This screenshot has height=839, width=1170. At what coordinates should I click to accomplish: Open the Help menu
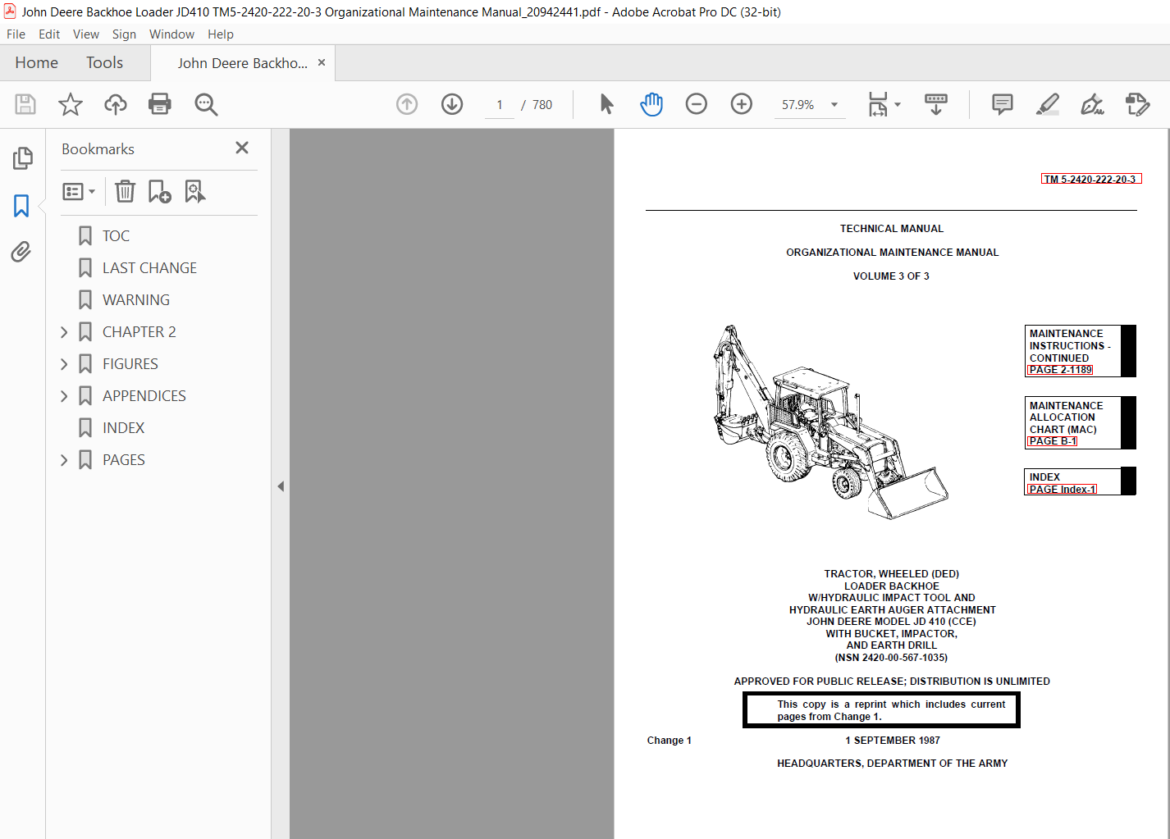220,34
